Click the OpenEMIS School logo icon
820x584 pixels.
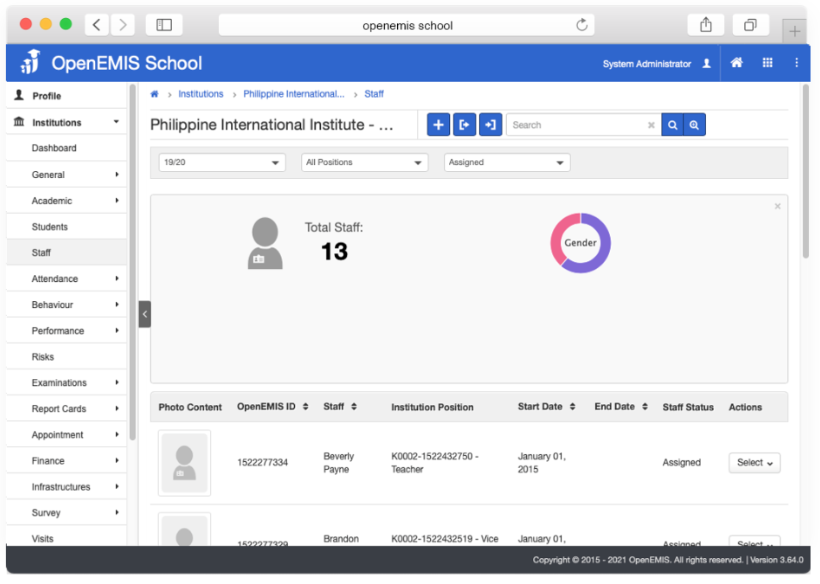(x=30, y=62)
